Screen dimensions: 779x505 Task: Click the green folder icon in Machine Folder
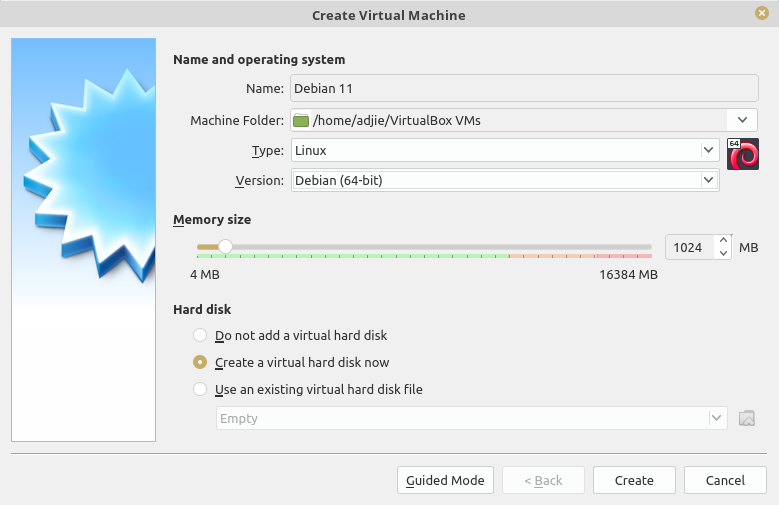click(x=301, y=120)
